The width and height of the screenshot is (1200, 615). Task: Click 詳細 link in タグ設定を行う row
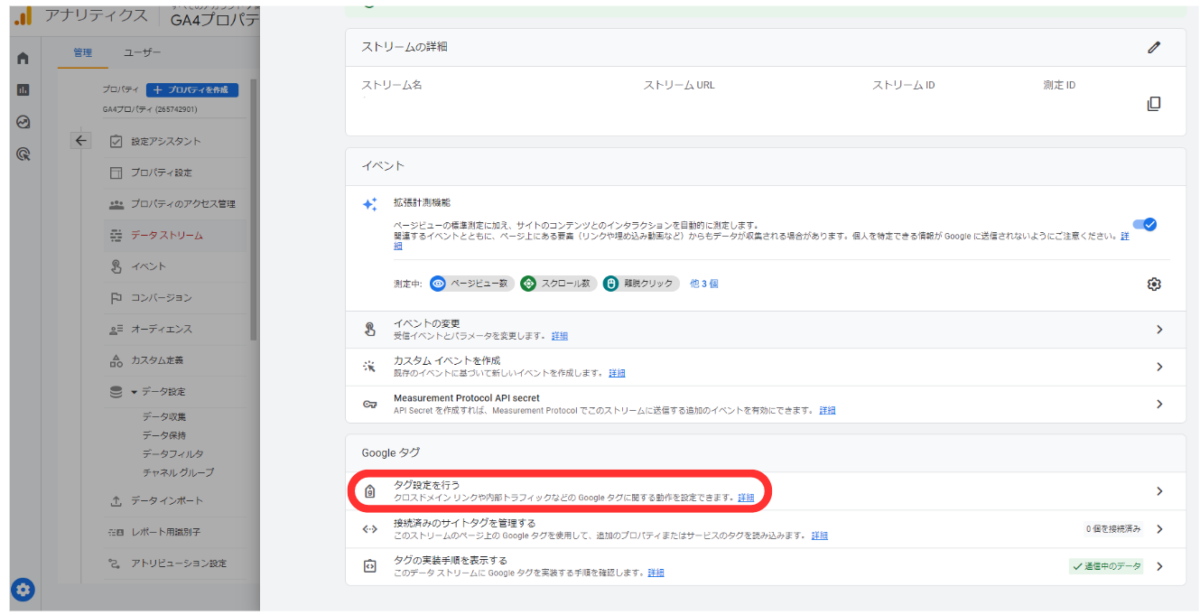click(746, 497)
